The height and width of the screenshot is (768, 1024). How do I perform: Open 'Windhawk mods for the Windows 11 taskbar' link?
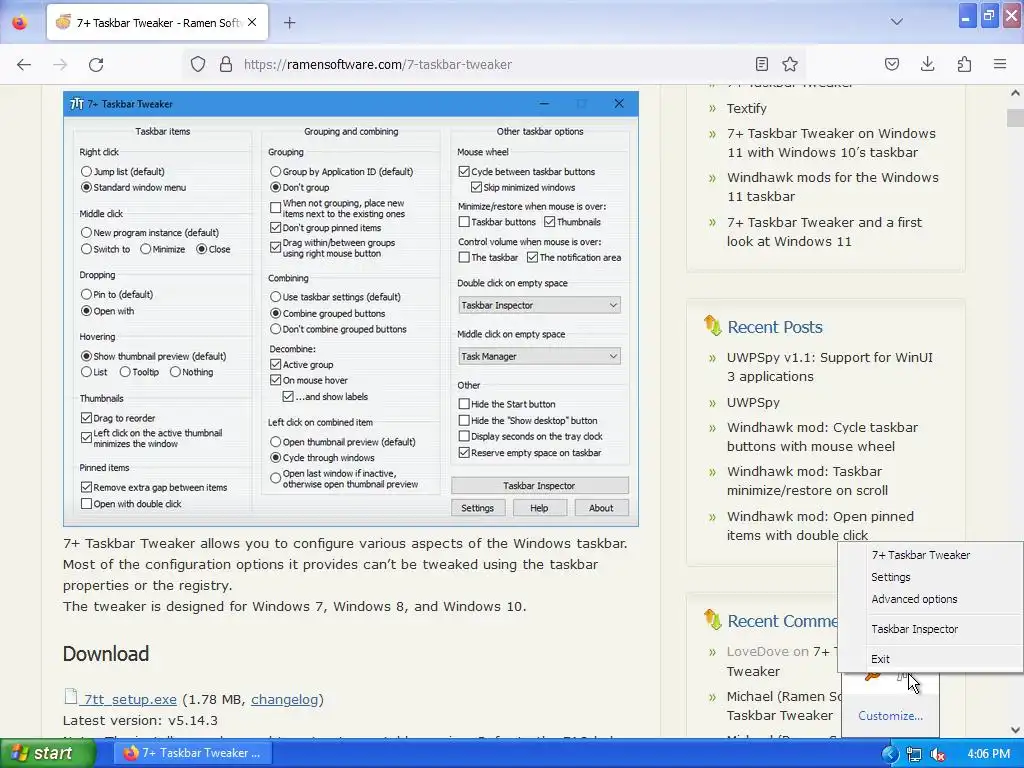(833, 187)
